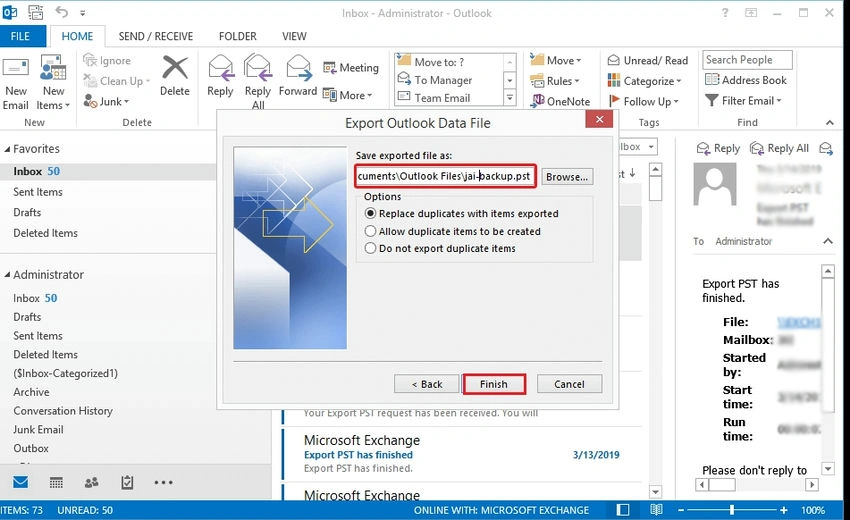
Task: Click the Delete X icon
Action: [x=175, y=67]
